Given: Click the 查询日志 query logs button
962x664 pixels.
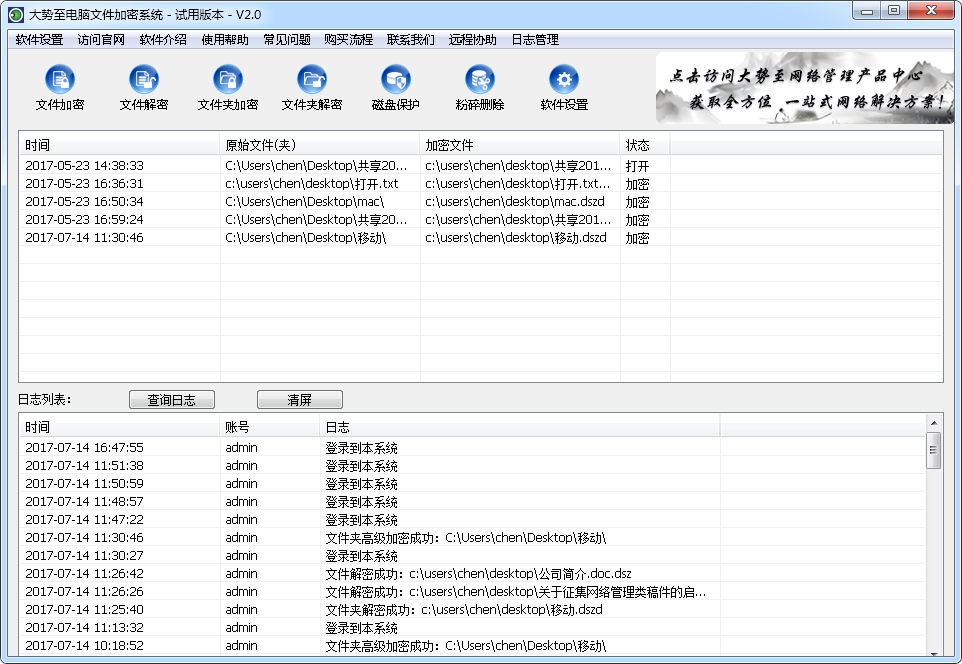Looking at the screenshot, I should [172, 399].
